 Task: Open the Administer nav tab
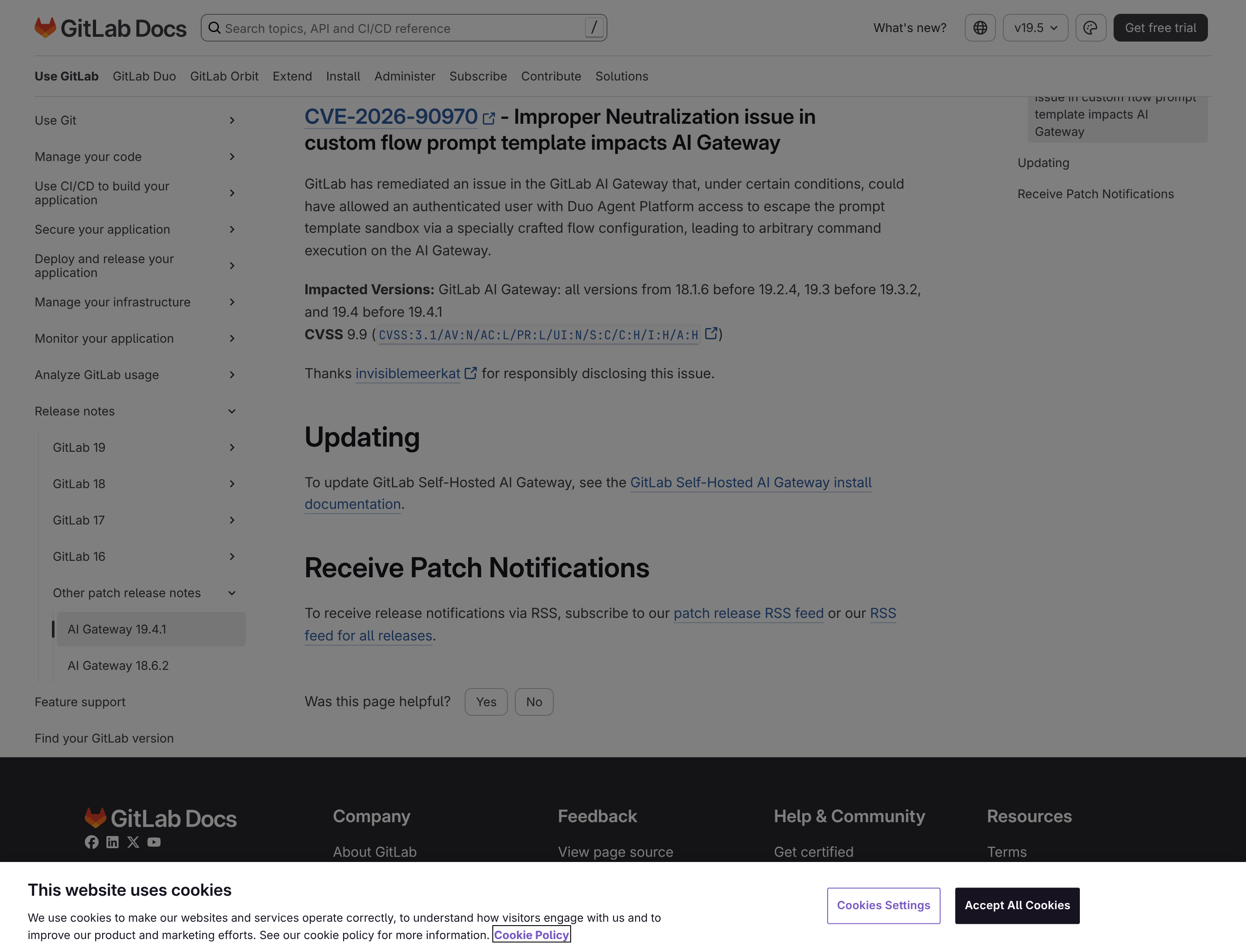pos(405,76)
